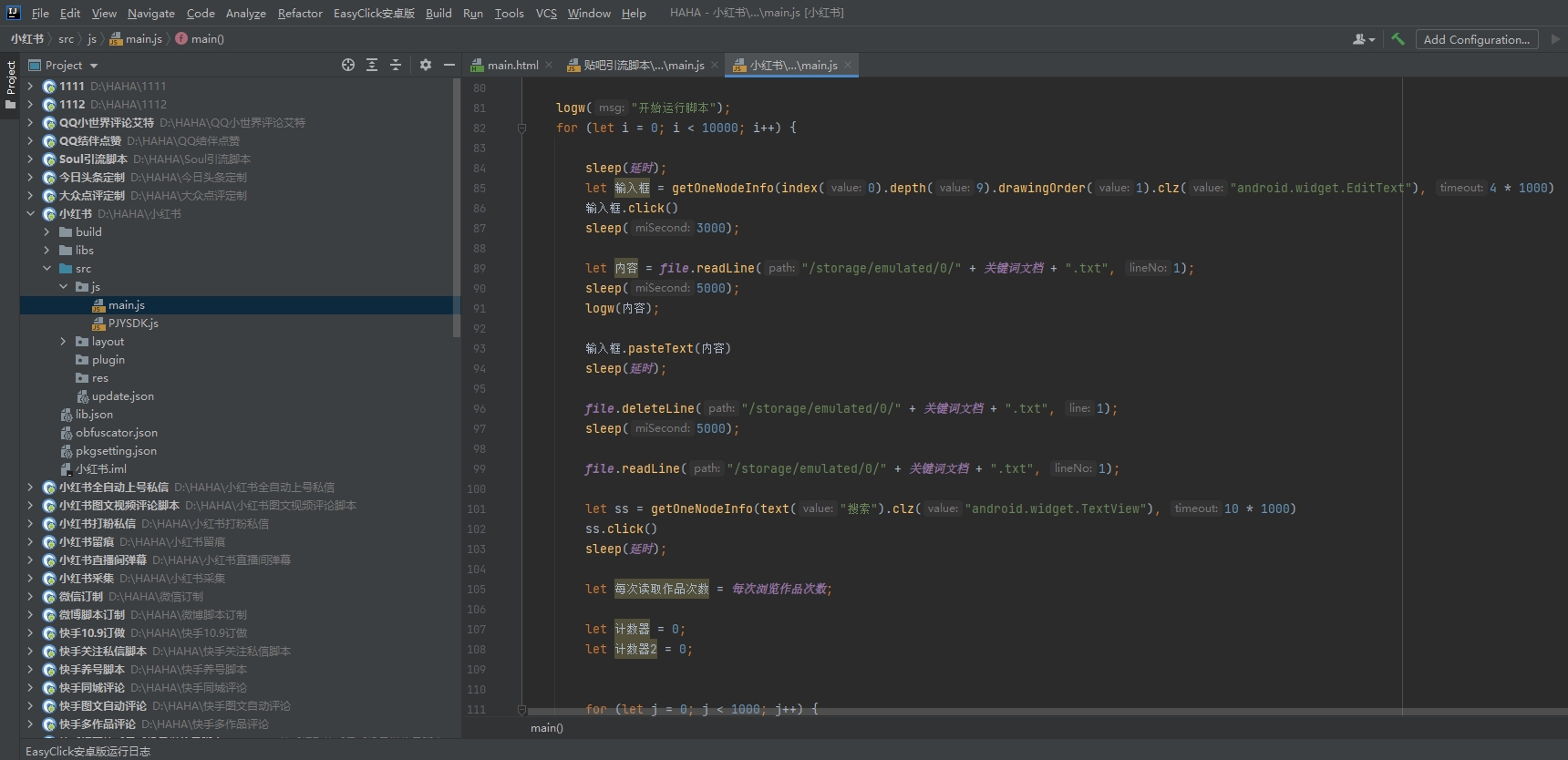Toggle code fold marker at line 111
Screen dimensions: 1568x760
coord(521,709)
